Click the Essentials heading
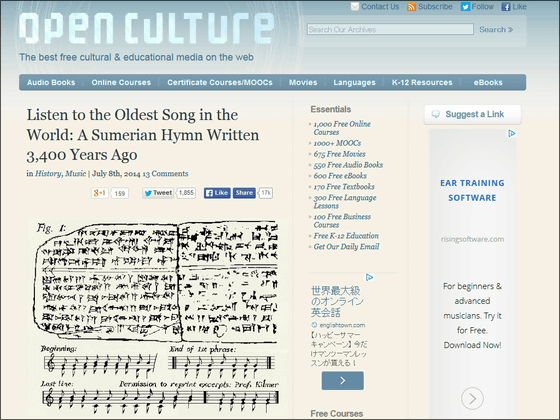 pos(331,109)
